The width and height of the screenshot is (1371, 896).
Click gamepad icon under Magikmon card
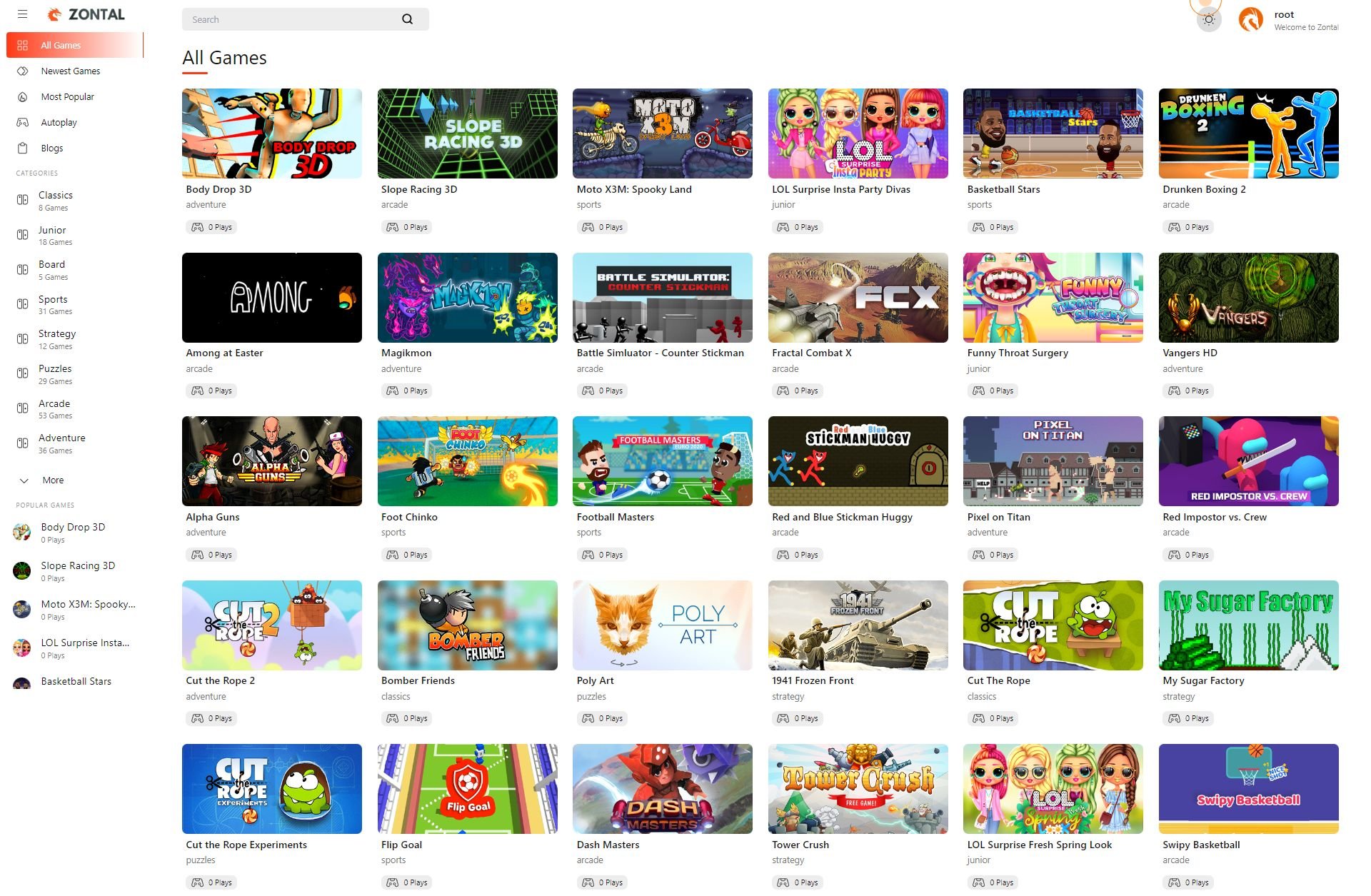point(392,391)
